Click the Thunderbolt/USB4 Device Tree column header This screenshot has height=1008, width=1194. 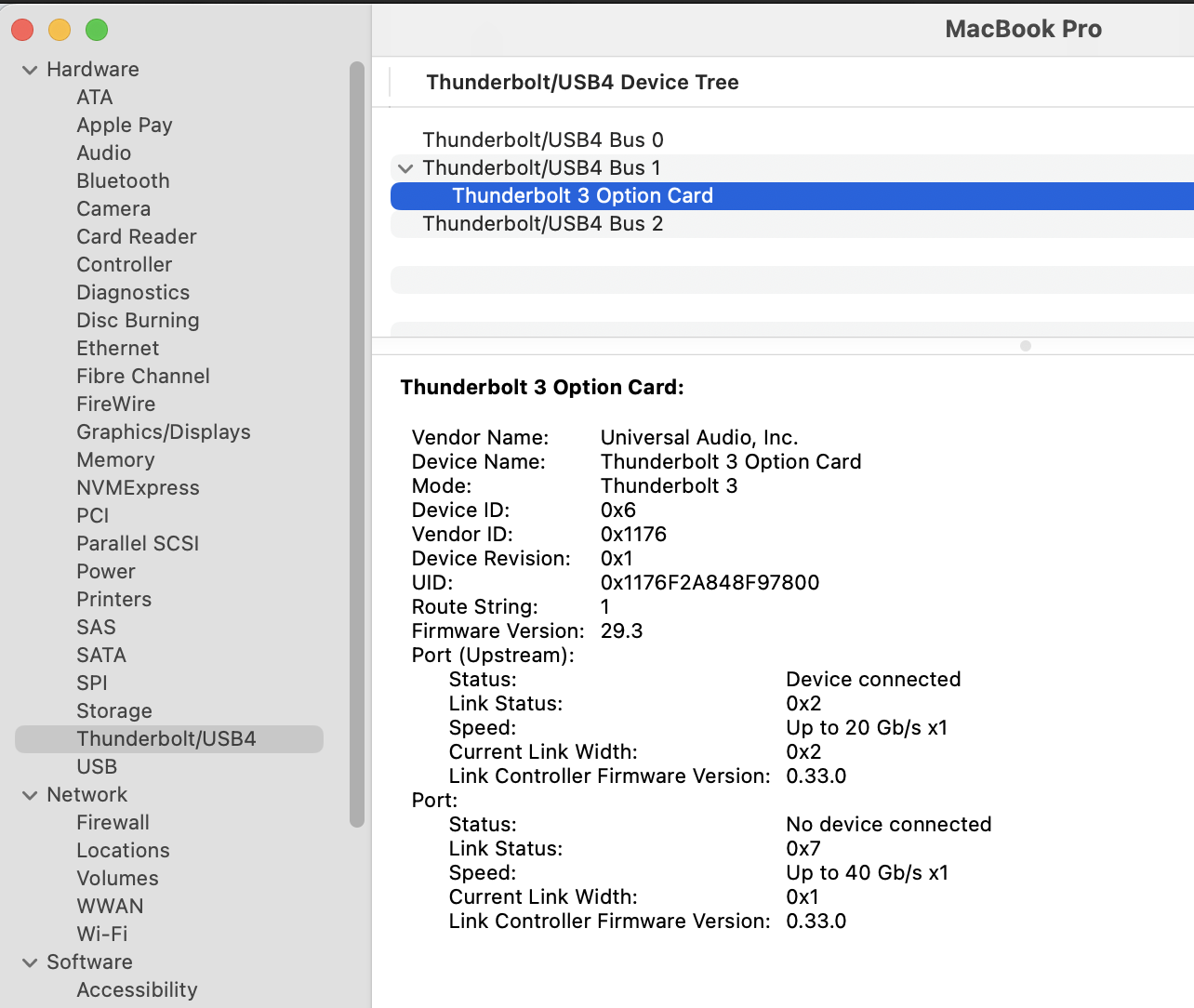coord(583,82)
